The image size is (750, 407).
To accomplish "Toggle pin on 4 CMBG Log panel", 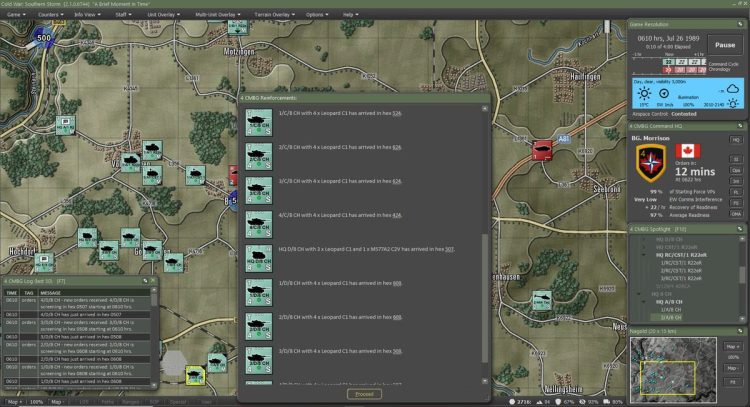I will 145,281.
